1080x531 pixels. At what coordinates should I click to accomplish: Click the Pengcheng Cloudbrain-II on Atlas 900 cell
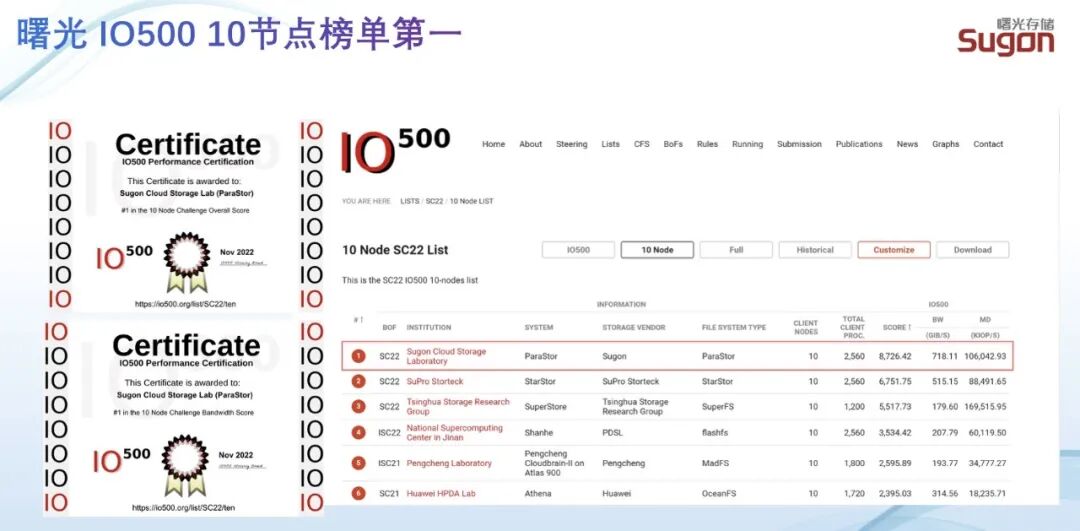pyautogui.click(x=554, y=463)
